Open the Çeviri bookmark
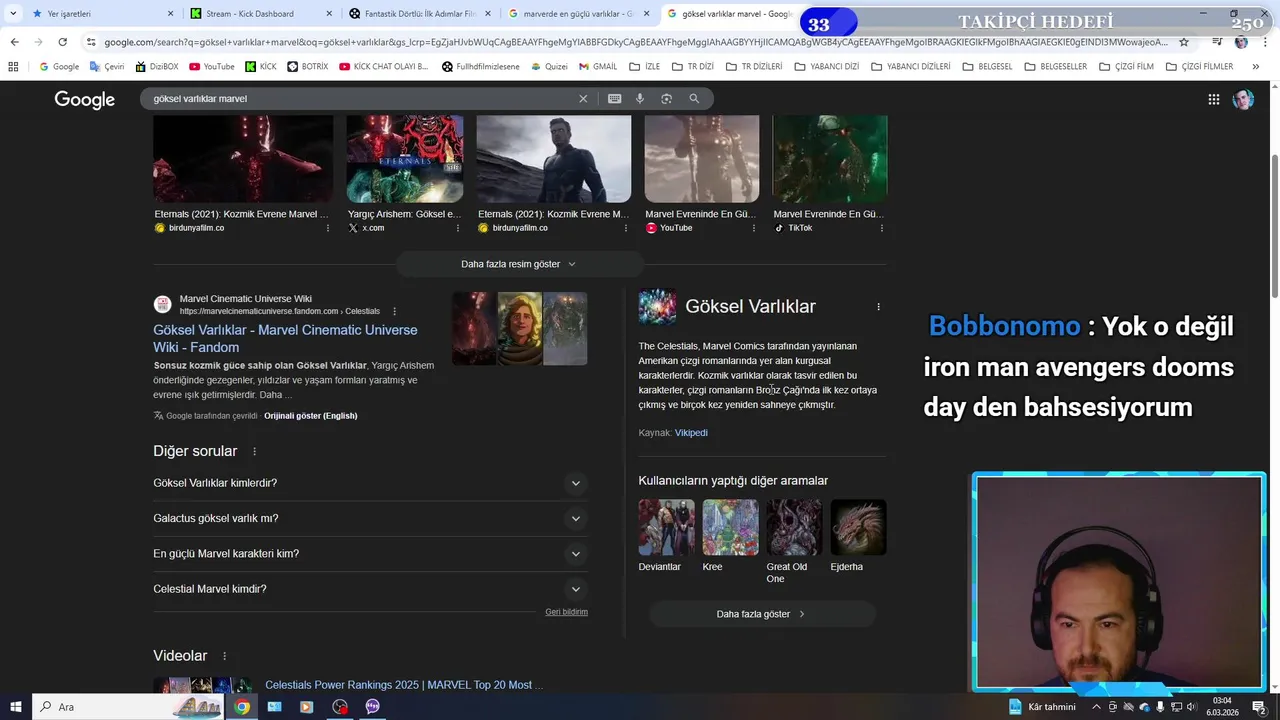 click(x=106, y=67)
